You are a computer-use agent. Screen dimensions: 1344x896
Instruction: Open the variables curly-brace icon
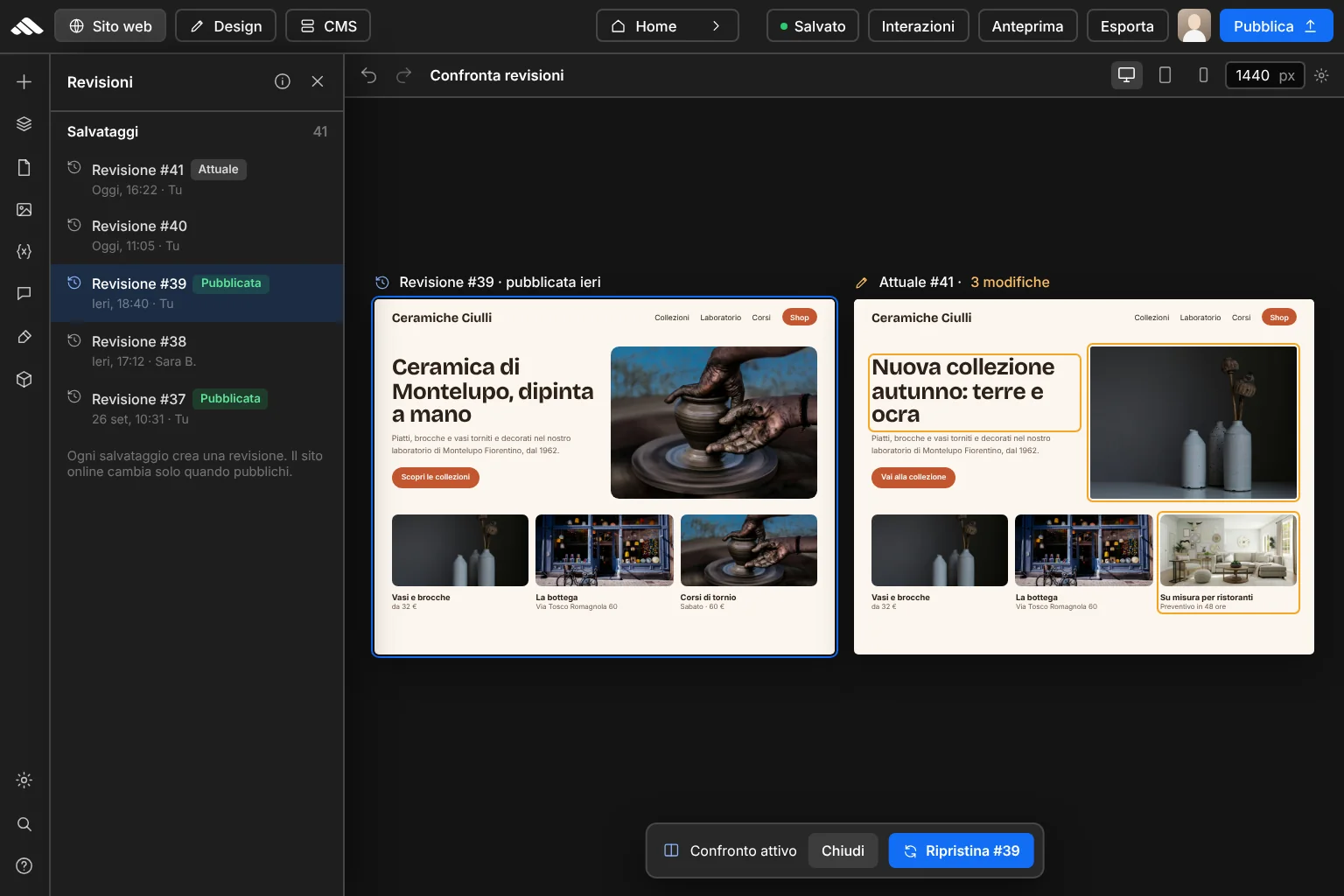[24, 251]
